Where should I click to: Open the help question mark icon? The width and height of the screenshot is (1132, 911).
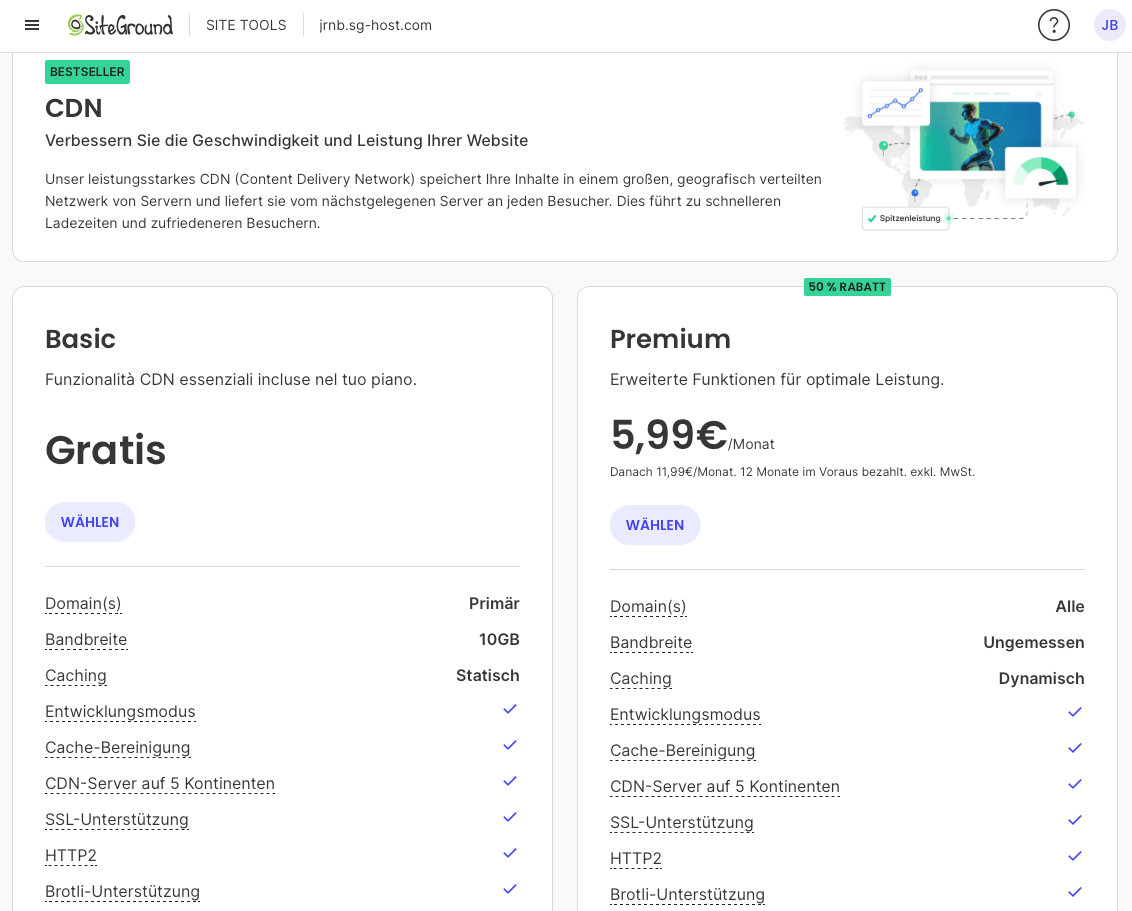pos(1053,25)
